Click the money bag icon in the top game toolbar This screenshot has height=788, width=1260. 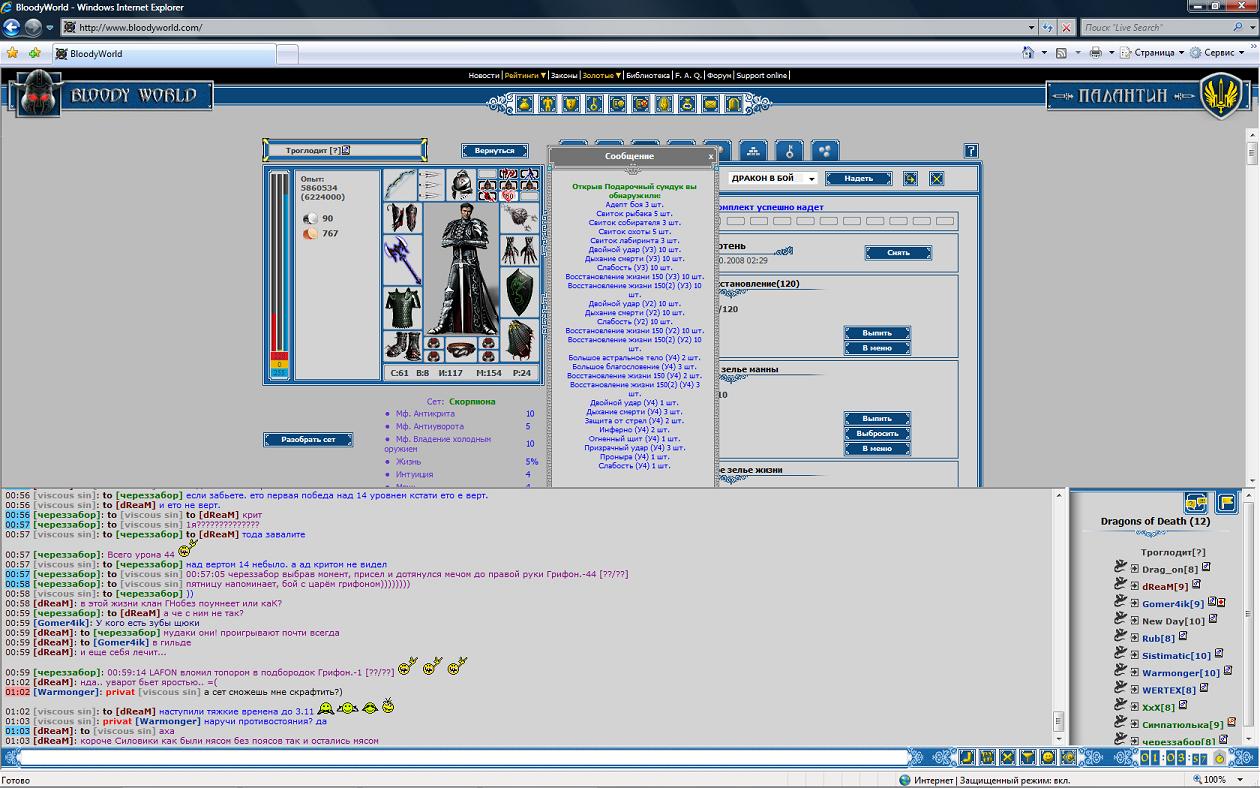(525, 103)
